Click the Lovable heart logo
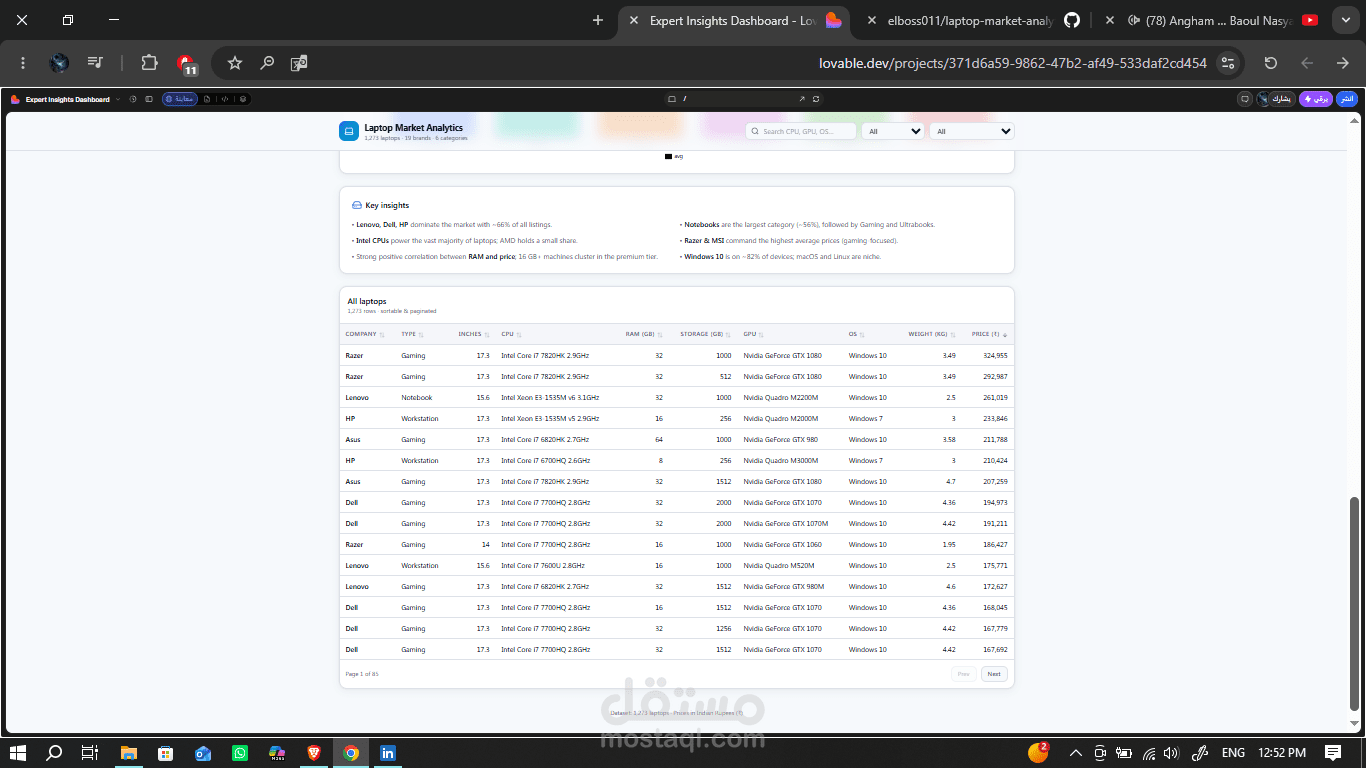The image size is (1366, 768). pos(15,99)
